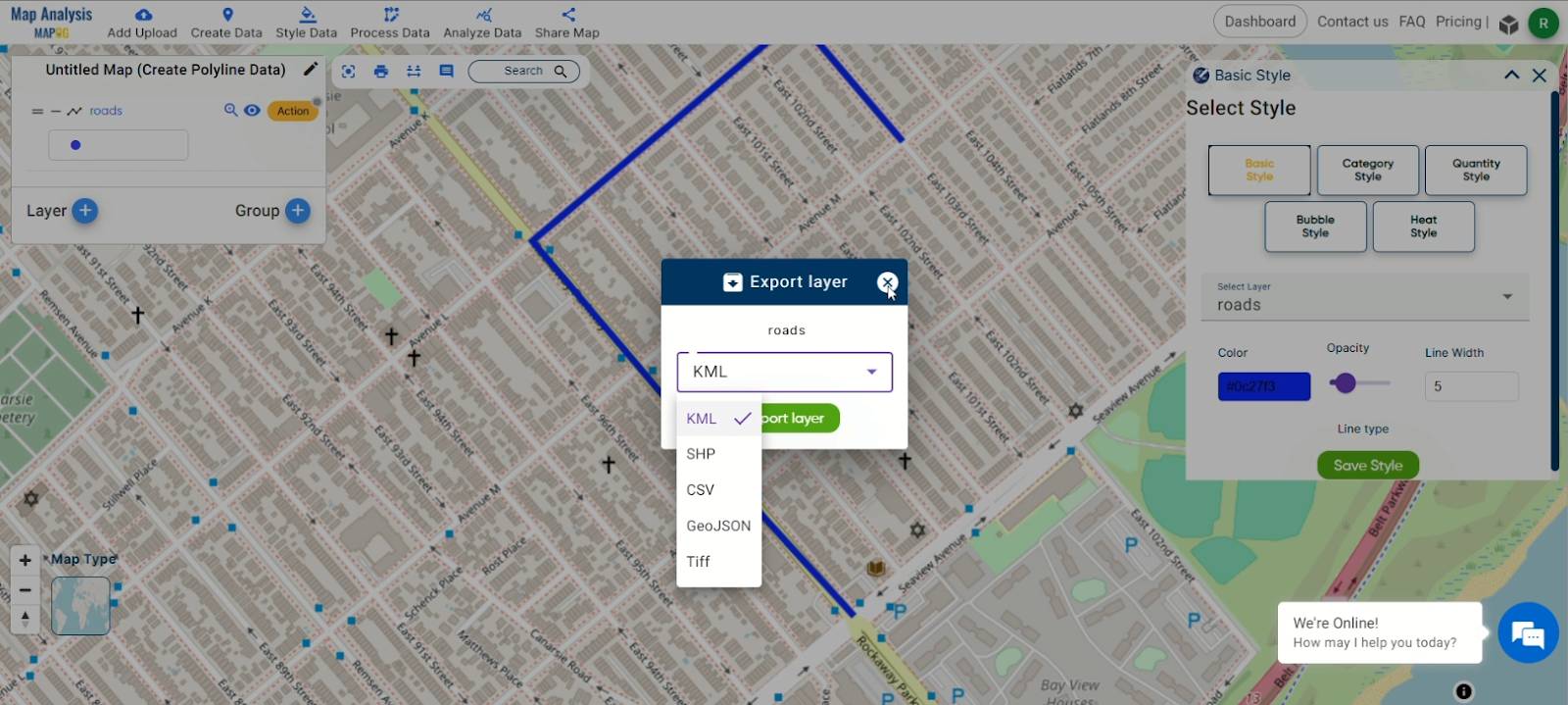The width and height of the screenshot is (1568, 705).
Task: Click the roads layer drag handle
Action: coord(37,111)
